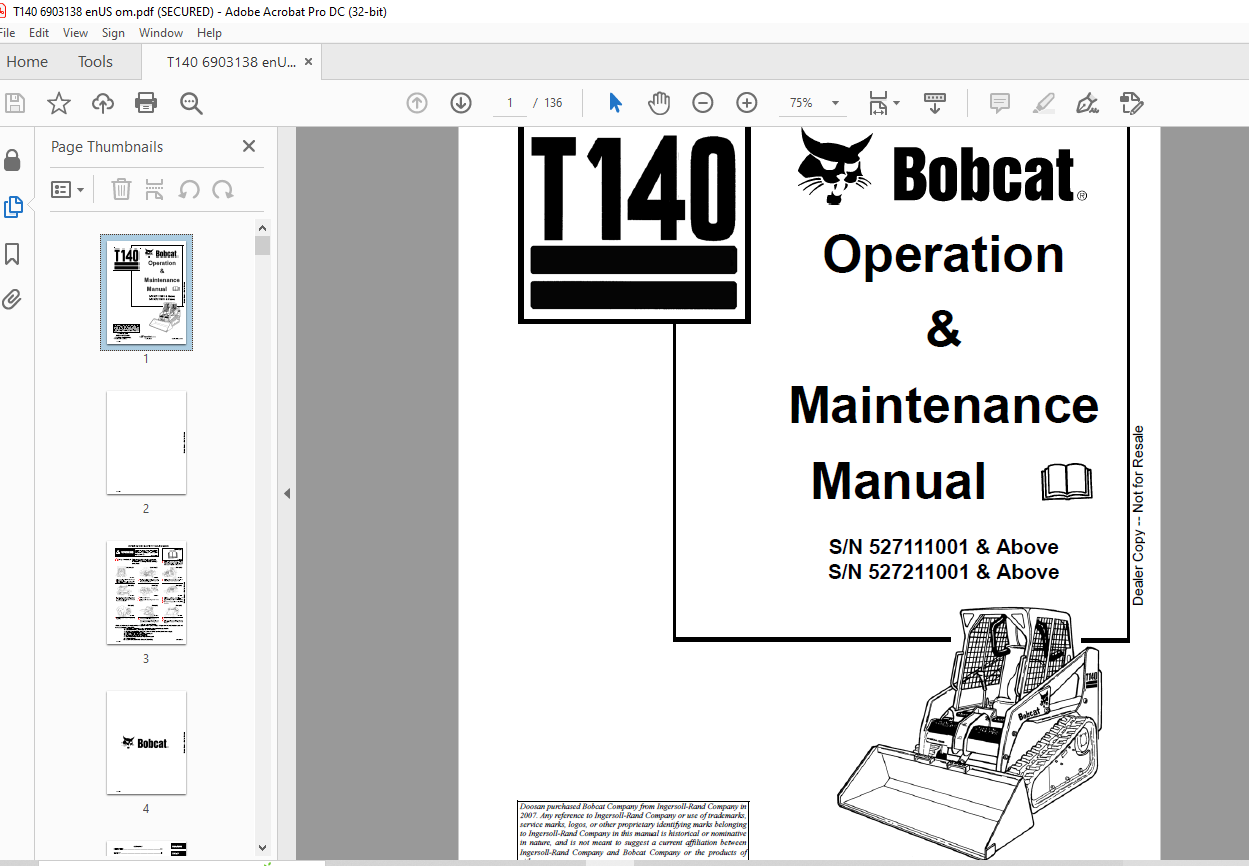Click the thumbnails panel scrollbar handle

point(262,245)
